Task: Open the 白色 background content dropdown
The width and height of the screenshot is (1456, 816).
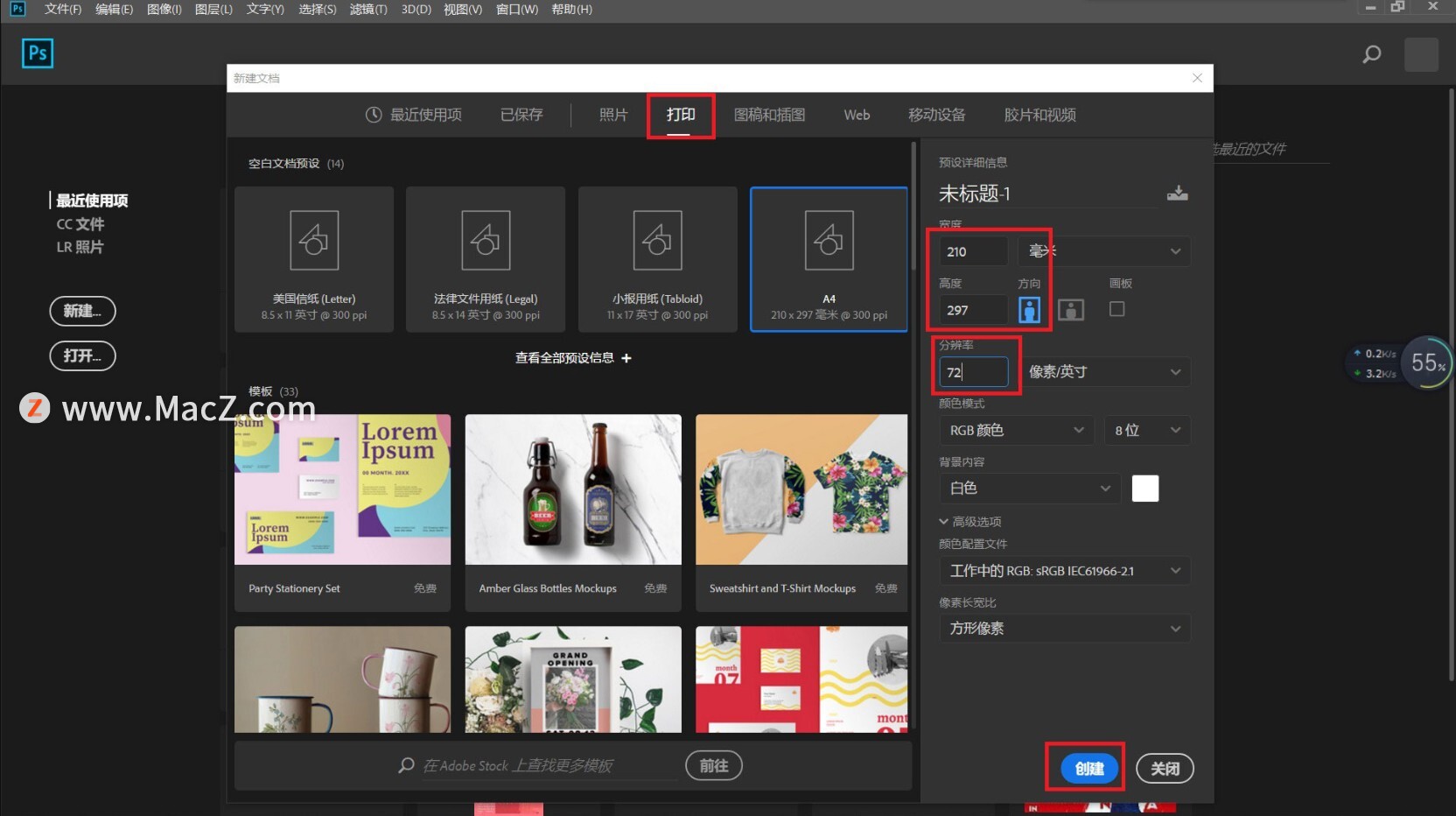Action: (x=1030, y=489)
